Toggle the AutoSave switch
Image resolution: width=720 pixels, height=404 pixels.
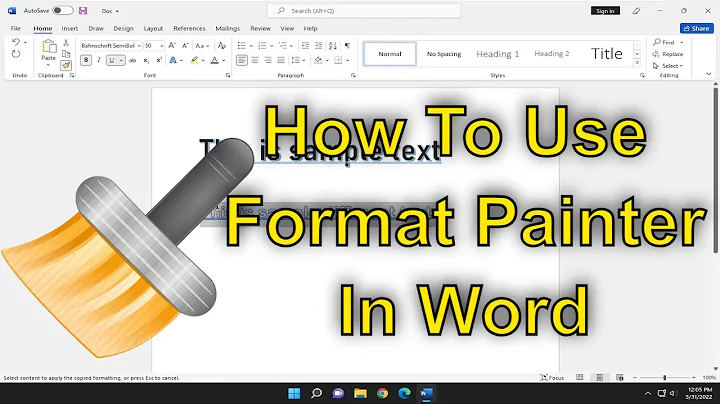click(63, 11)
